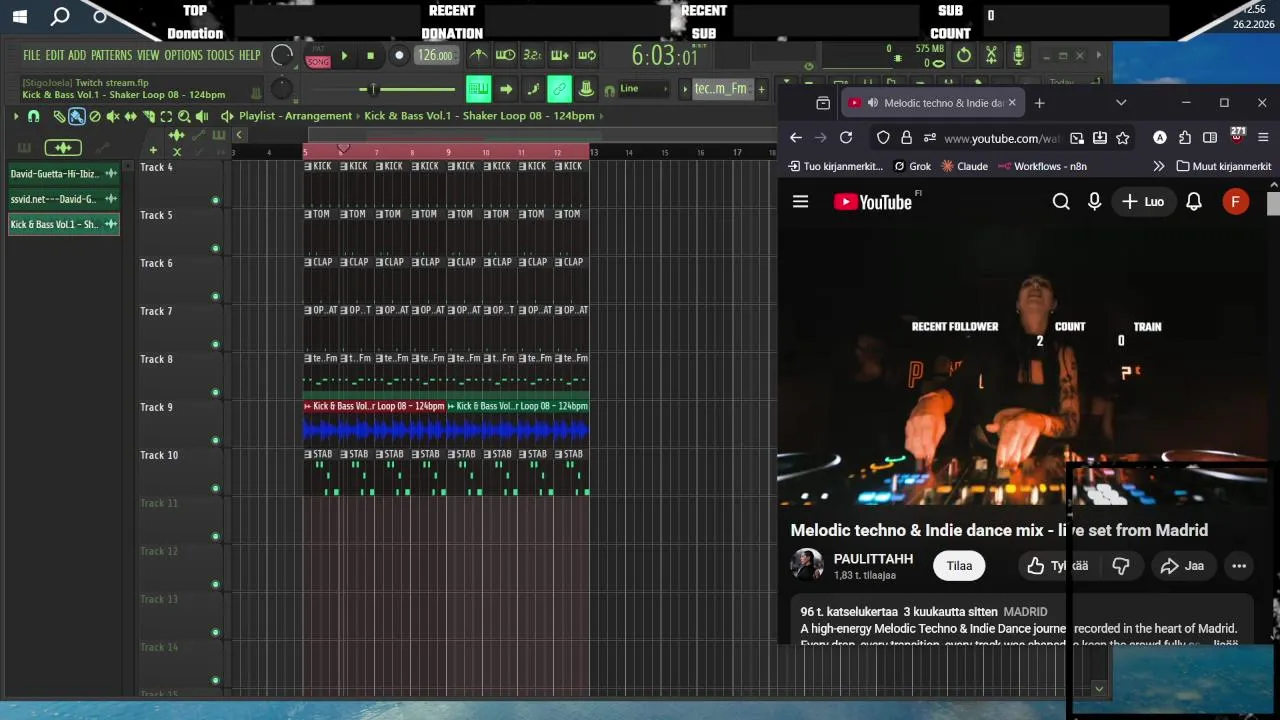Toggle typing keyboard to piano button

(479, 89)
